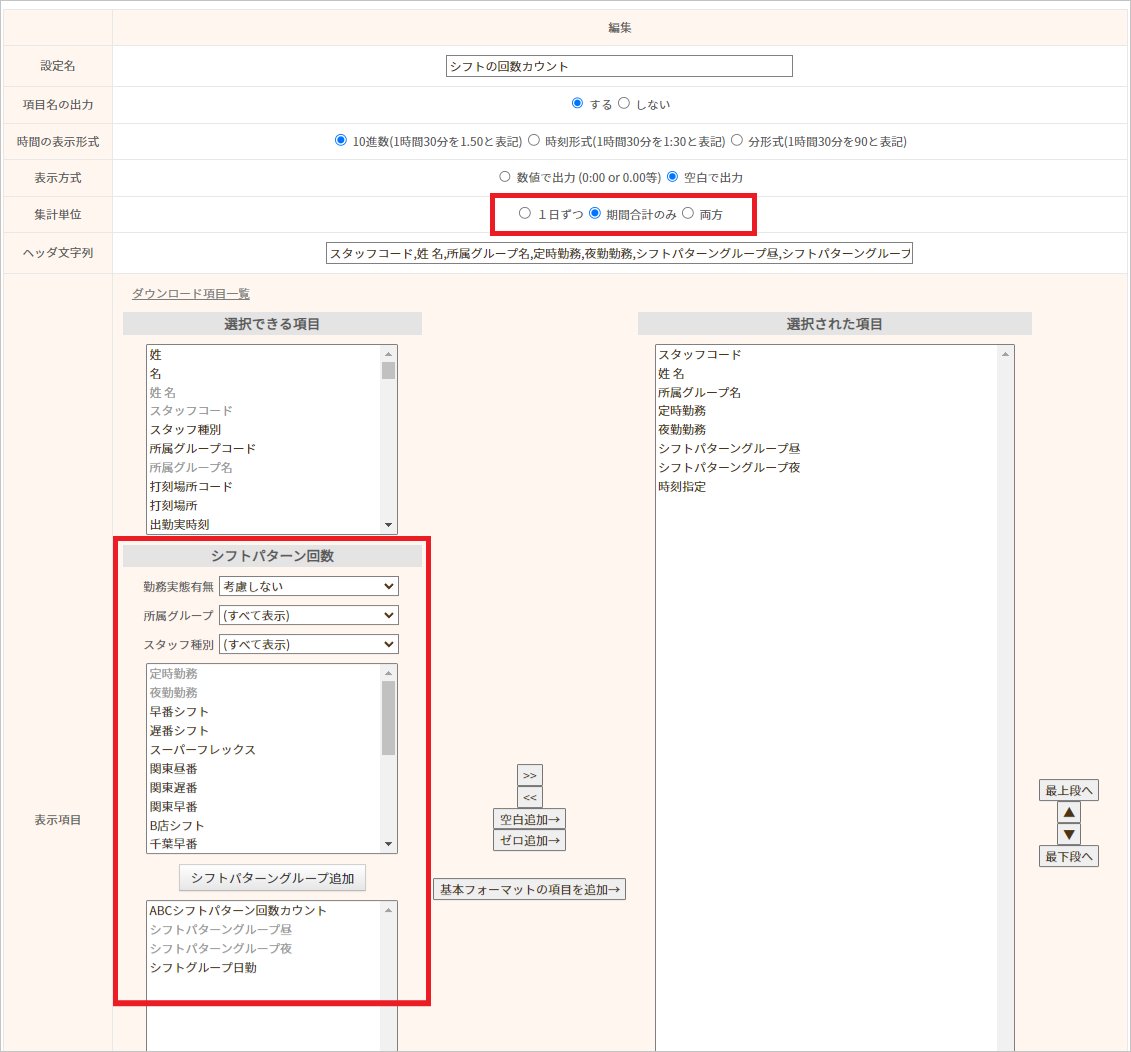Open the スタッフ種別 dropdown

[308, 644]
